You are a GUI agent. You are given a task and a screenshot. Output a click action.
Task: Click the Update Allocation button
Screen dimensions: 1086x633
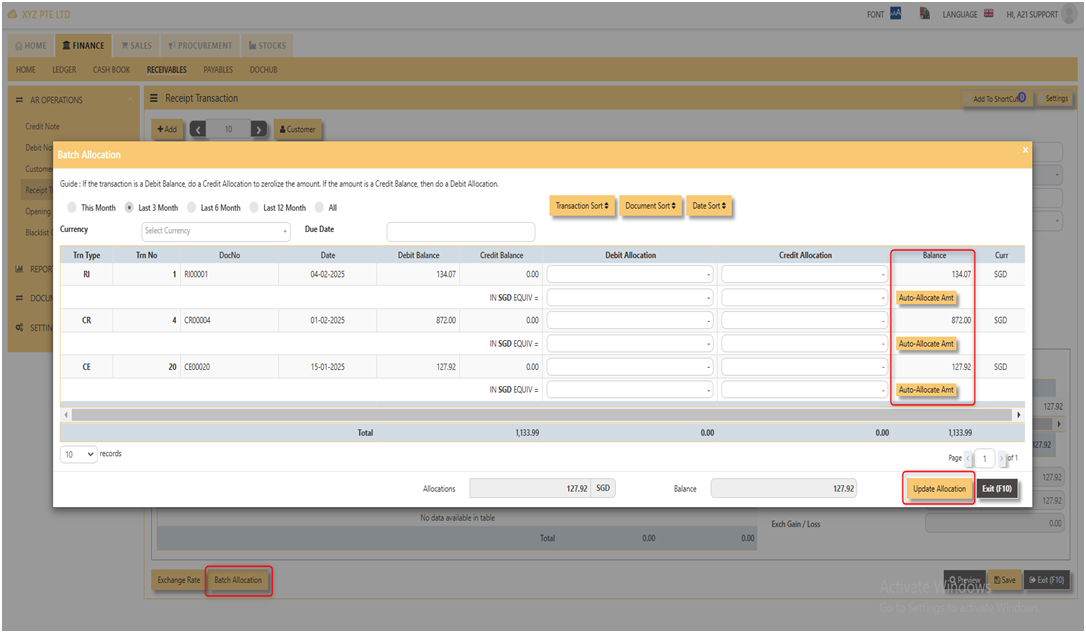pos(938,489)
